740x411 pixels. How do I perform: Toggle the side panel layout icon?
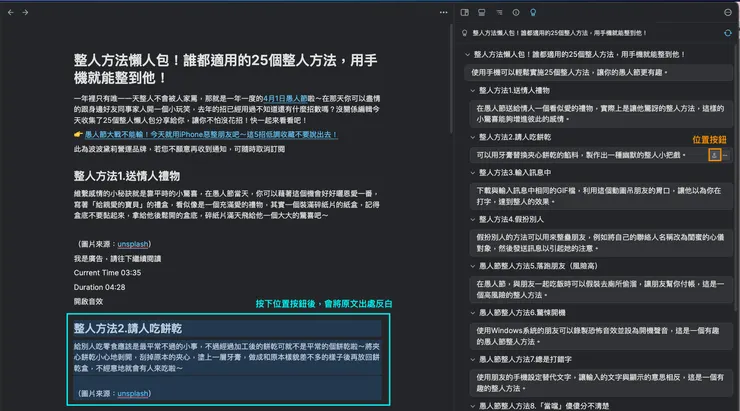pos(464,12)
